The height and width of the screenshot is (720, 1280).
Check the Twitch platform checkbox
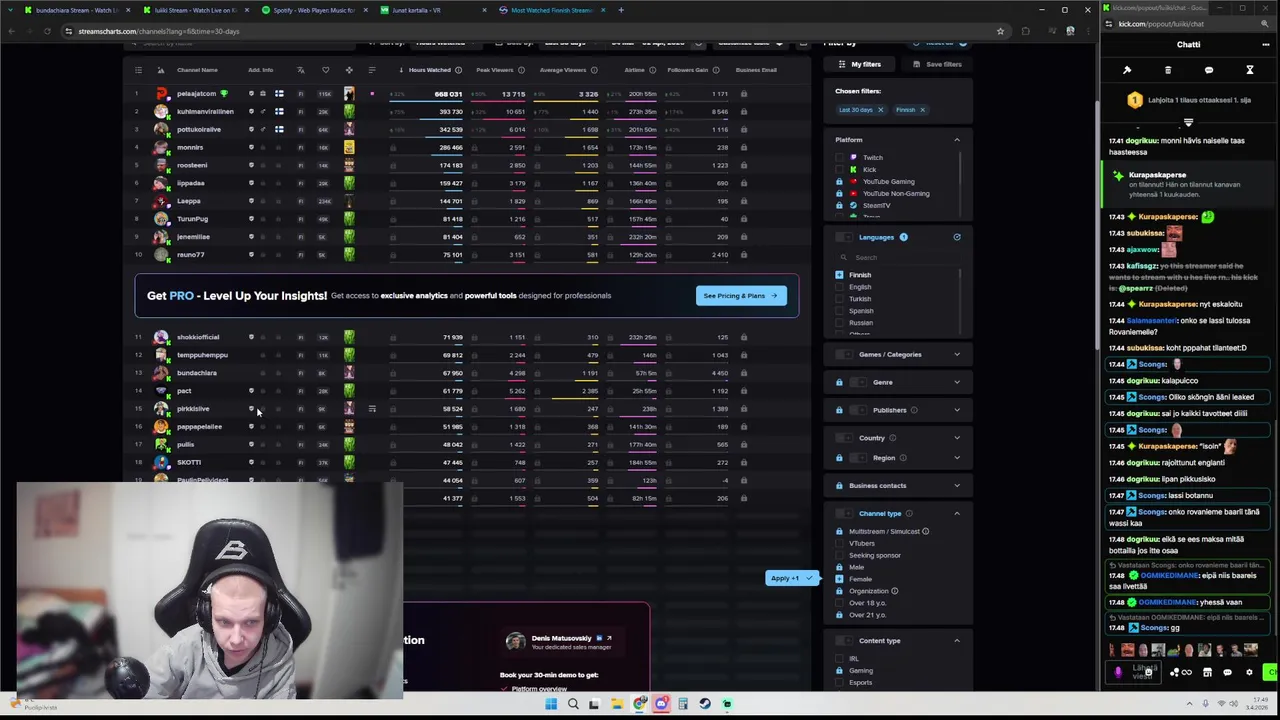click(839, 157)
